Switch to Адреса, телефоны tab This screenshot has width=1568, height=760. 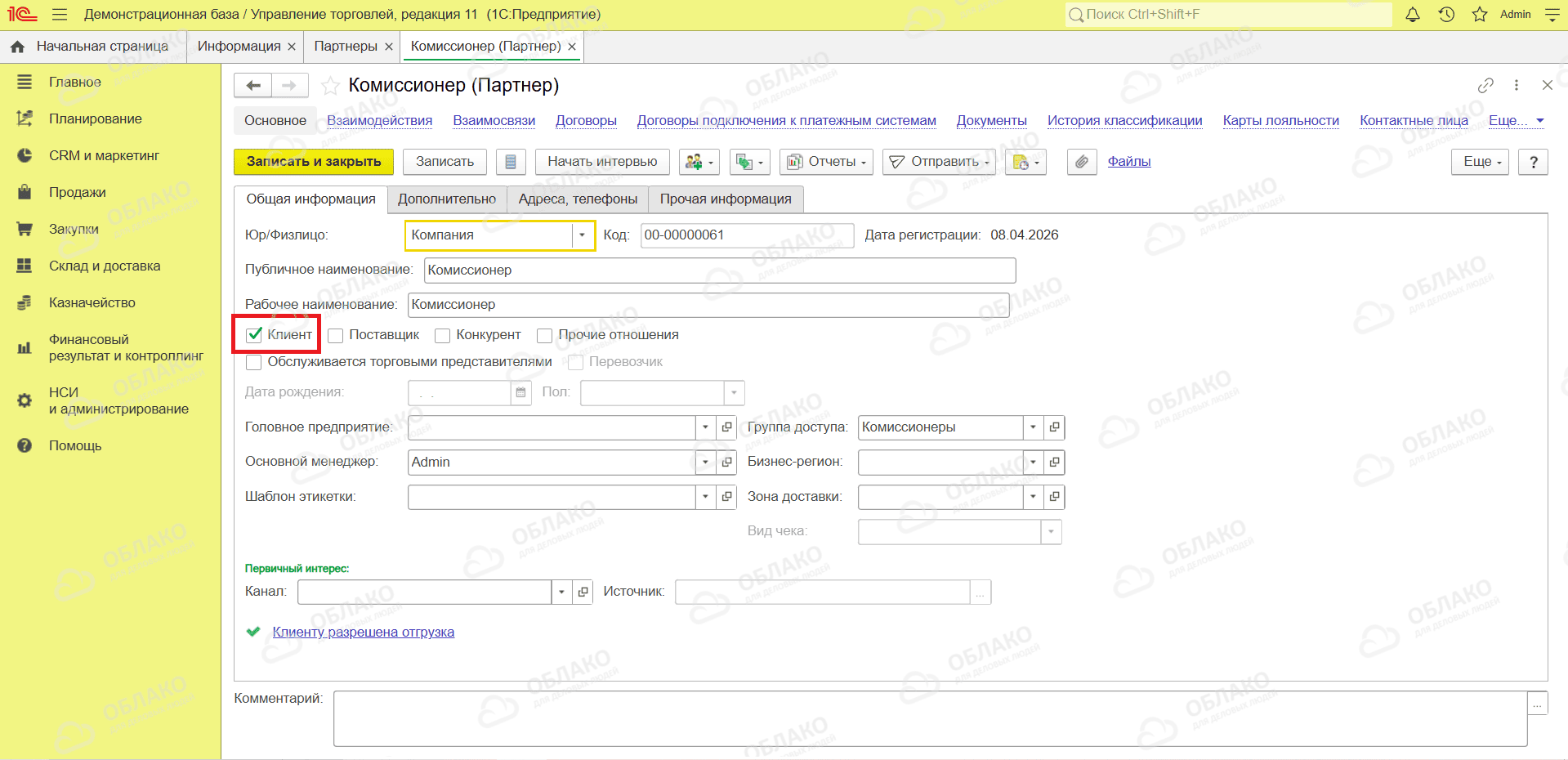coord(578,199)
